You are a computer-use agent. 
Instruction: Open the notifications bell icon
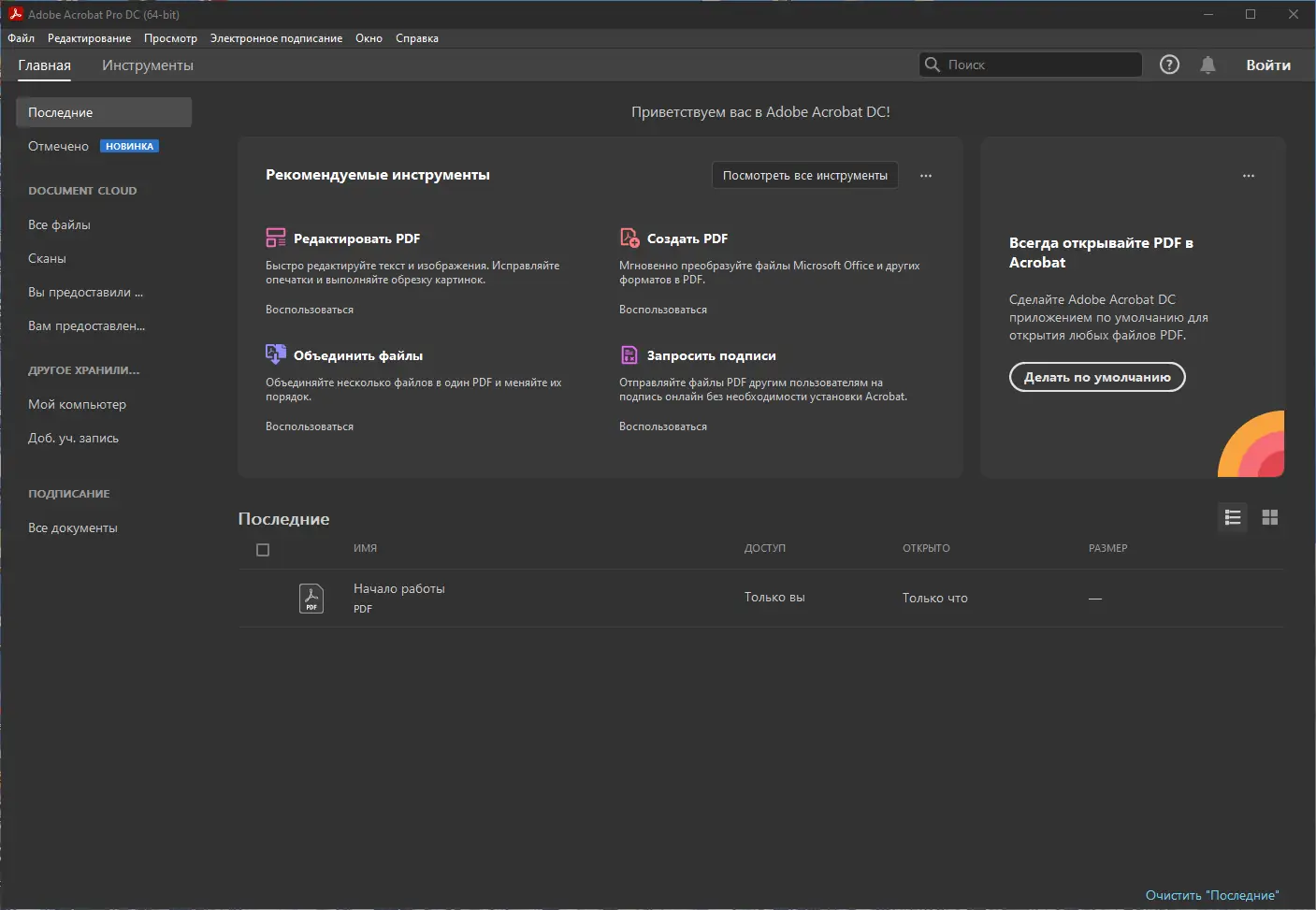pos(1208,65)
